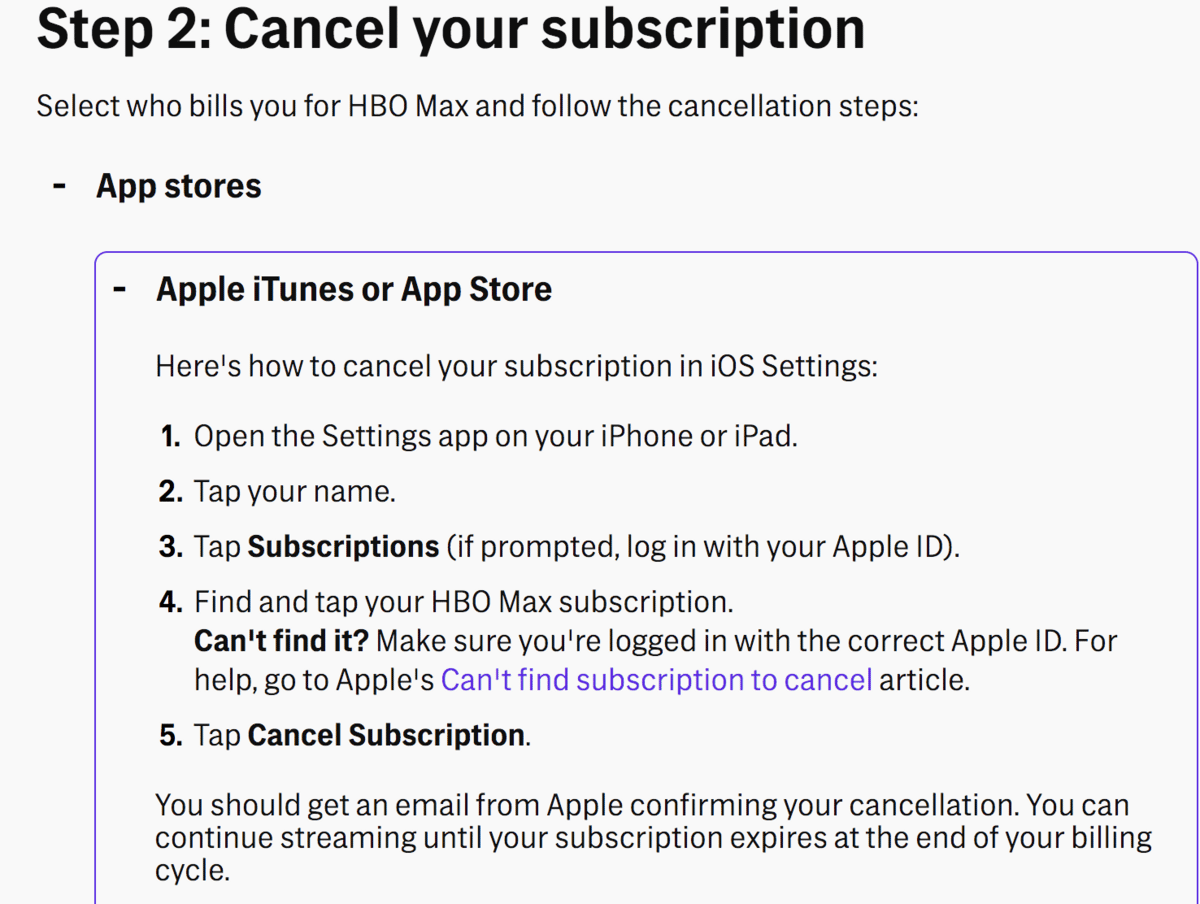
Task: Click "Open the Settings app" step text
Action: (495, 437)
